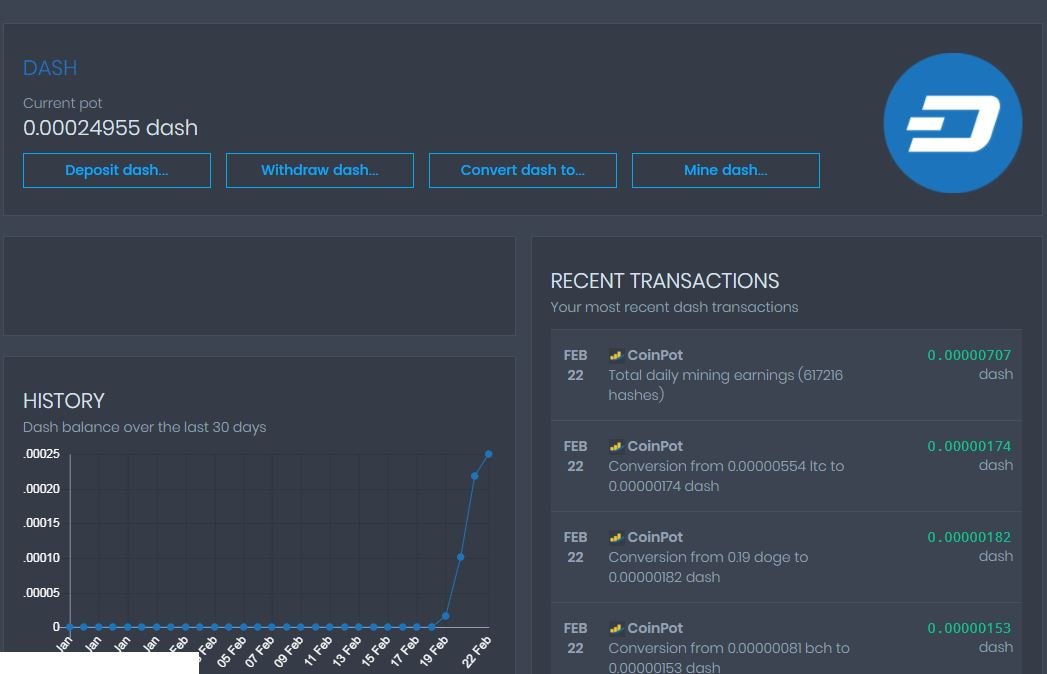
Task: Click Conversion from 0.00000554 ltc text
Action: (x=726, y=476)
